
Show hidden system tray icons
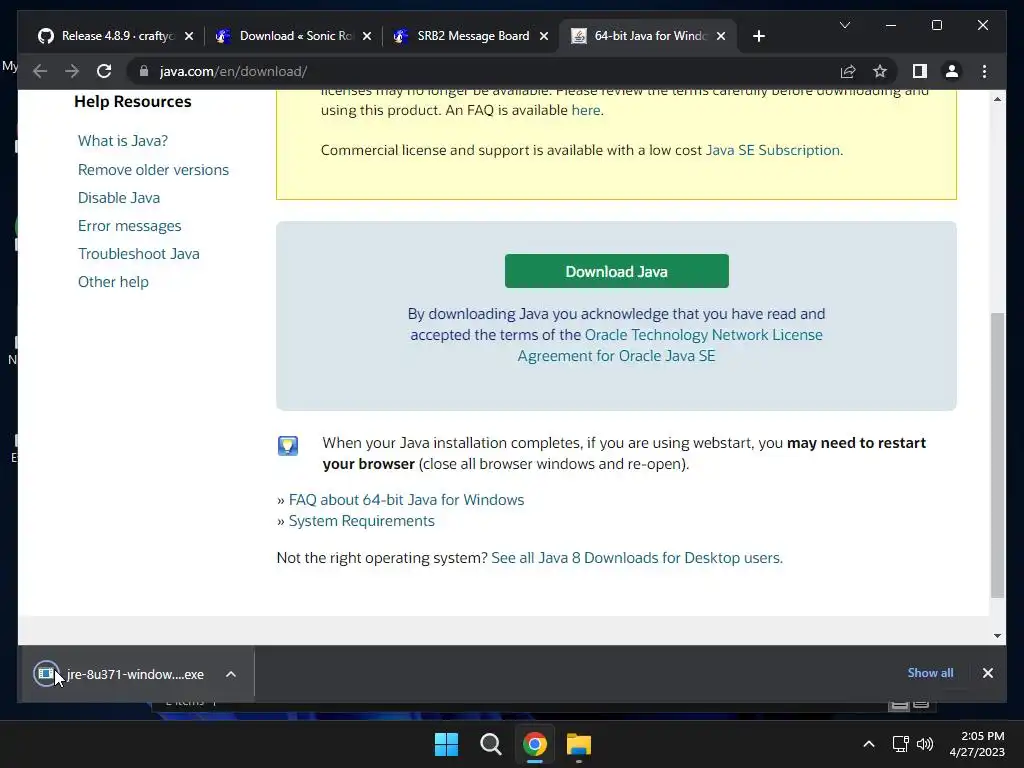coord(869,744)
